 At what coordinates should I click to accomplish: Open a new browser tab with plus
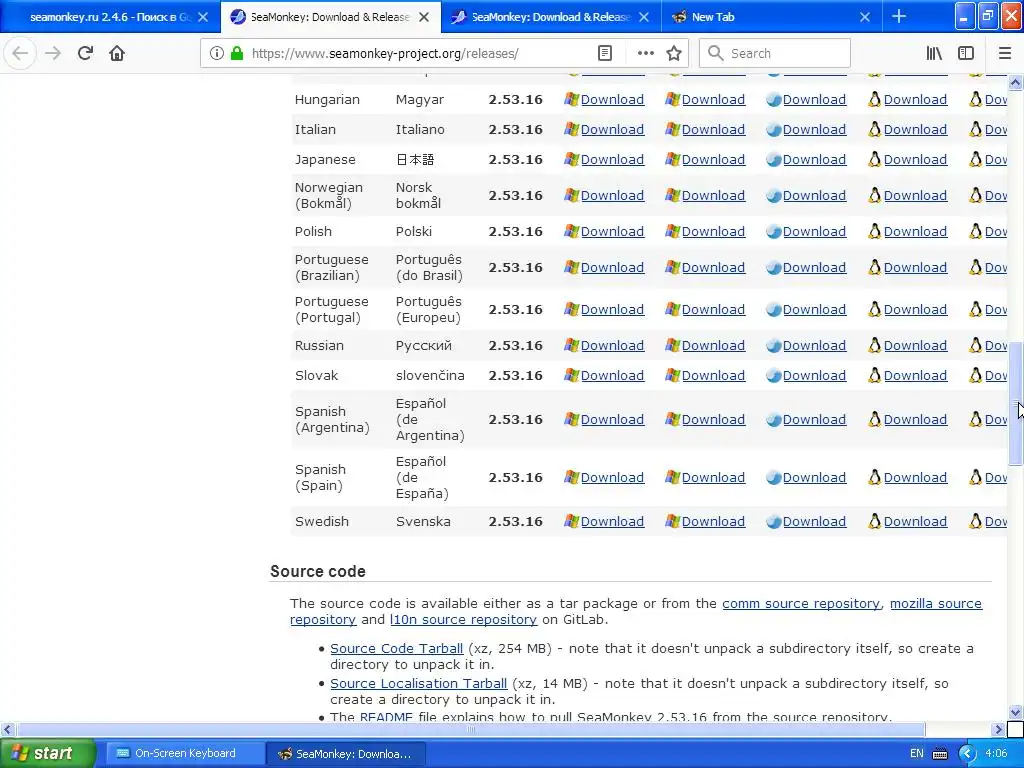(899, 16)
